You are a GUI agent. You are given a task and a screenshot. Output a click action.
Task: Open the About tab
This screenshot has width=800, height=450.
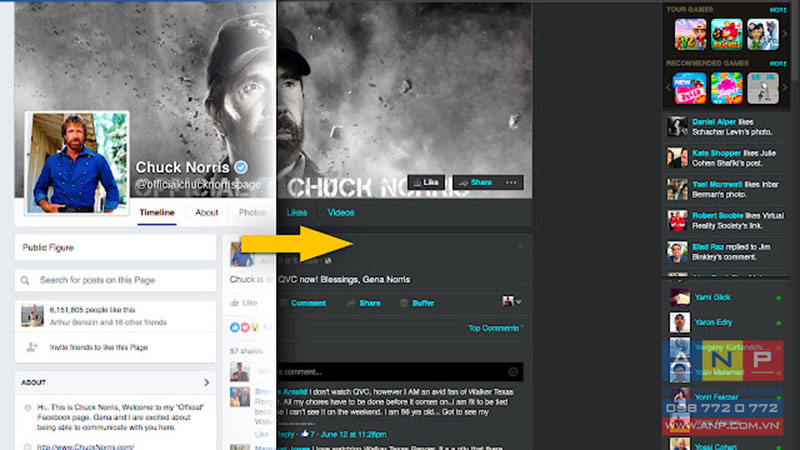[207, 212]
